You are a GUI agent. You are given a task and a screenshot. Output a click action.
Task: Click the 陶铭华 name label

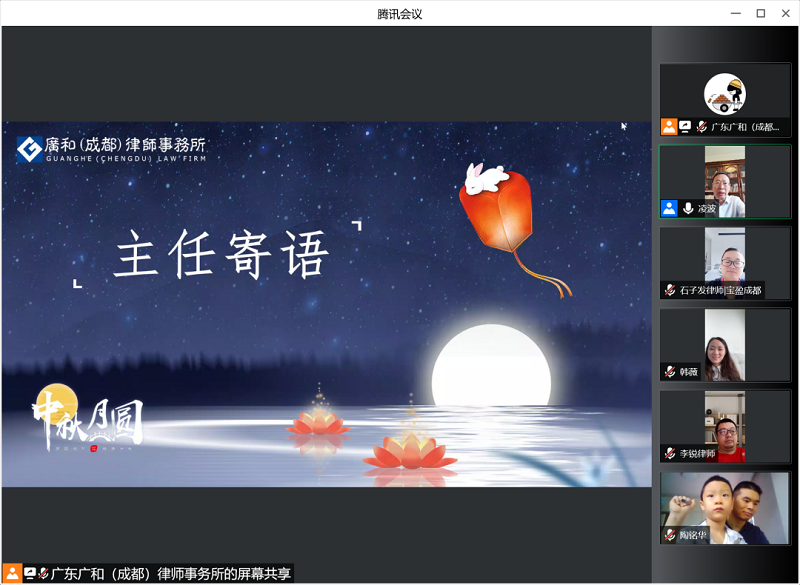(x=693, y=535)
